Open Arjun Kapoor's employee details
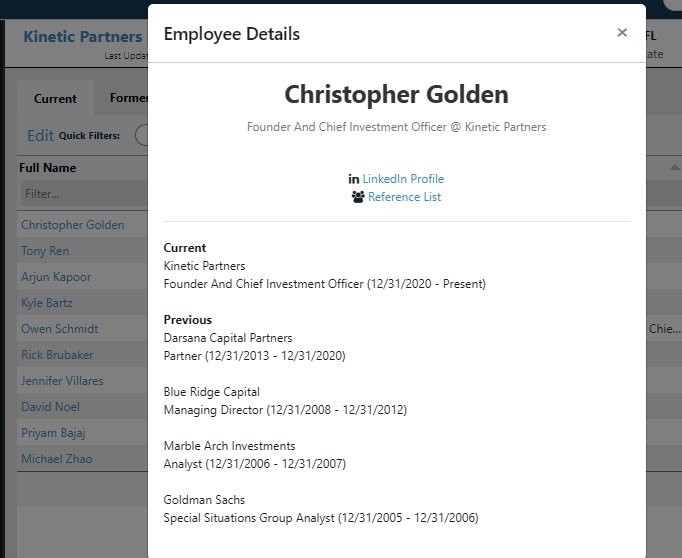The image size is (682, 558). [55, 277]
